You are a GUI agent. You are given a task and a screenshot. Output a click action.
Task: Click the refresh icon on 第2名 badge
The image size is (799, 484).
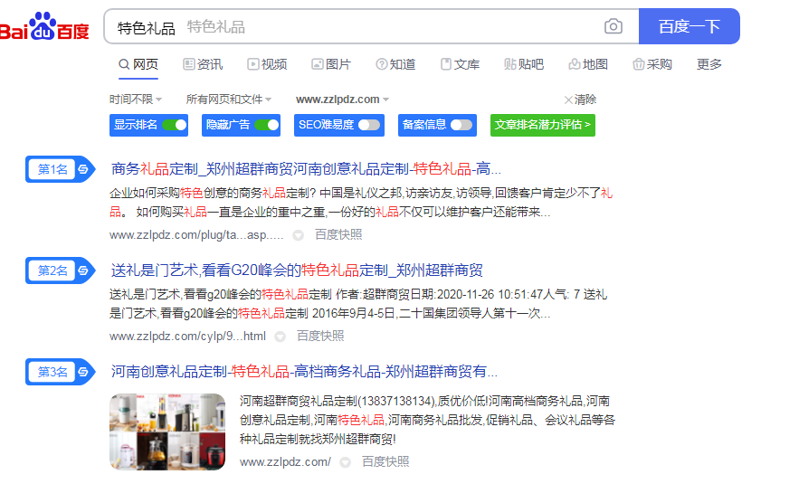coord(83,271)
